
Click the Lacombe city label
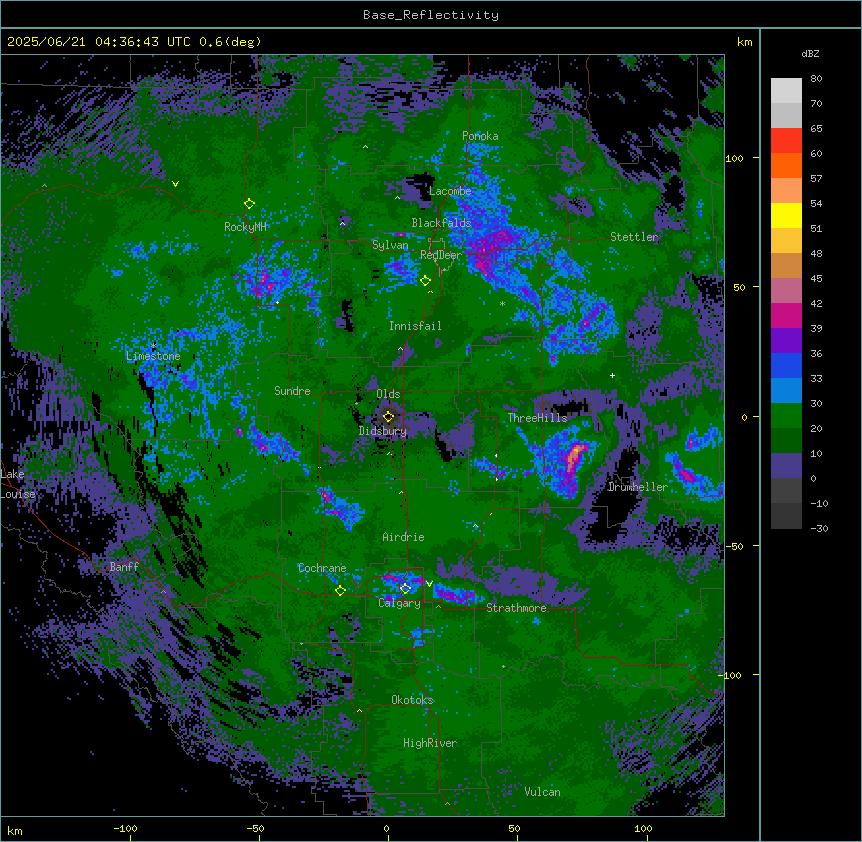click(450, 191)
